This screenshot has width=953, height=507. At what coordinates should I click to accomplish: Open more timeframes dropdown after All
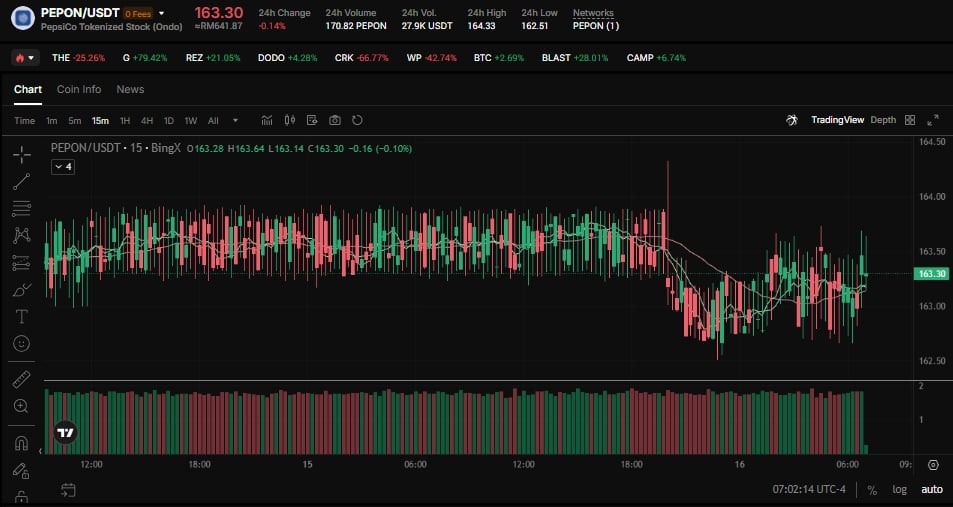(x=236, y=120)
